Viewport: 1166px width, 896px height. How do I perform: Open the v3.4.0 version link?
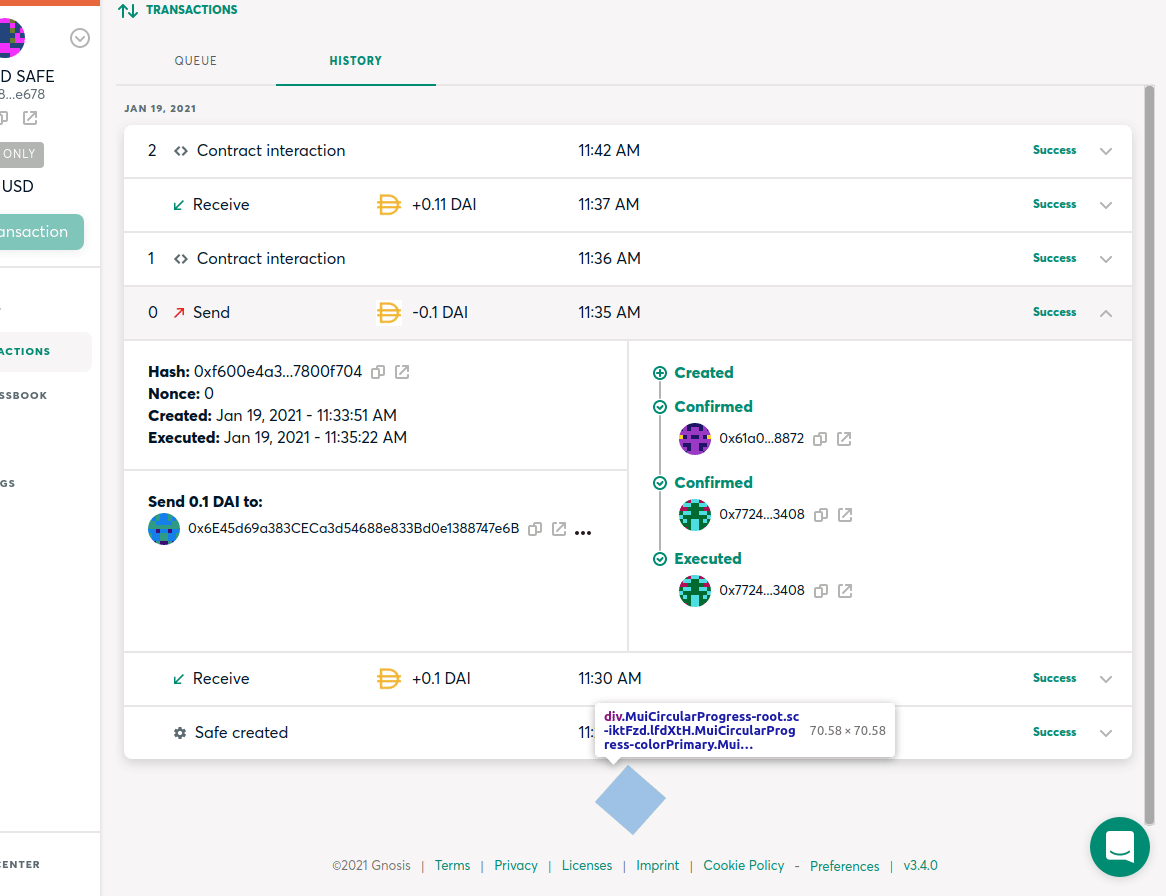click(921, 866)
